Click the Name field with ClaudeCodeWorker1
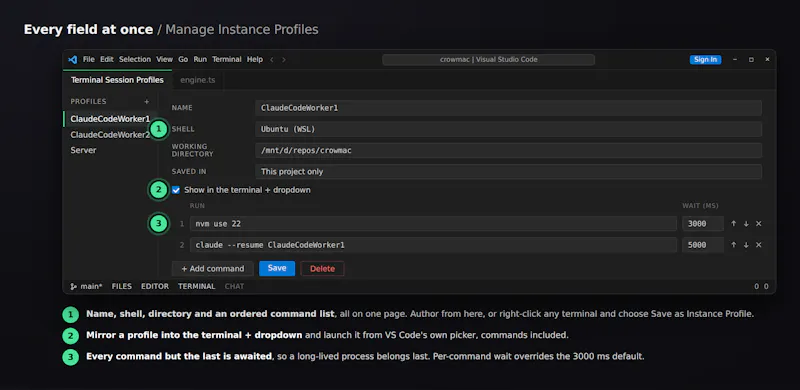 tap(508, 108)
